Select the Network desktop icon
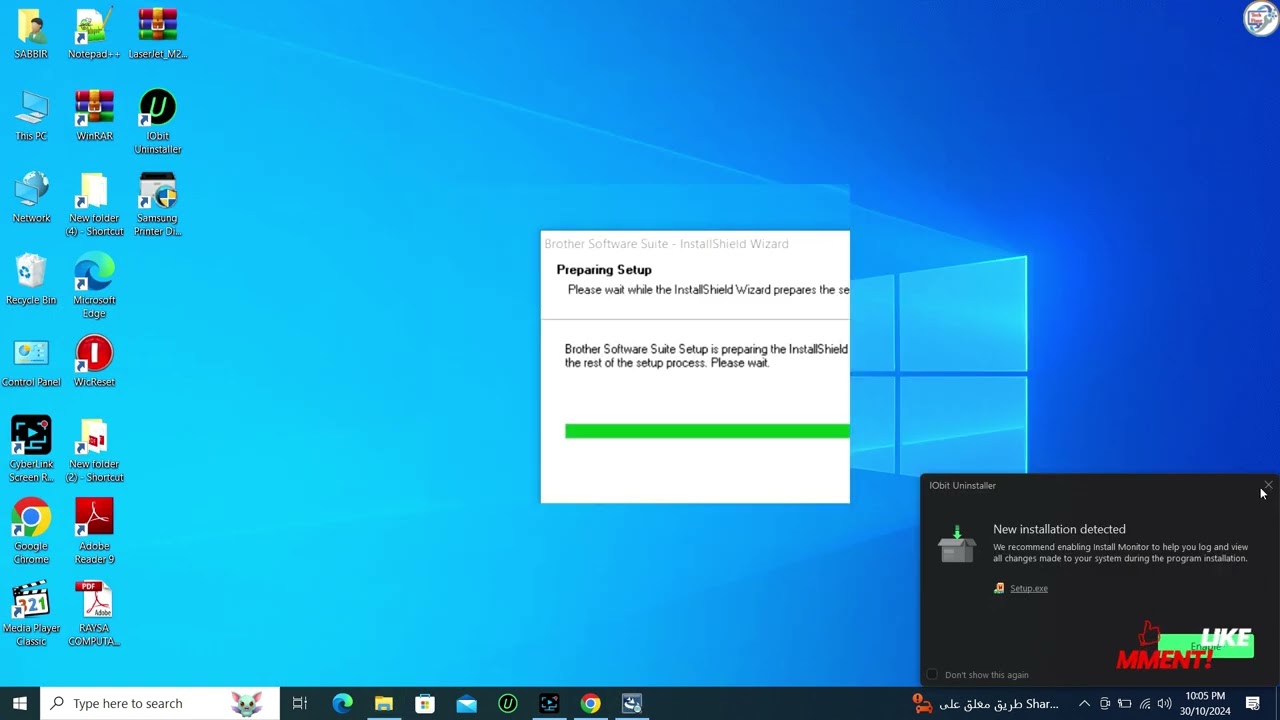This screenshot has height=720, width=1280. pyautogui.click(x=31, y=198)
